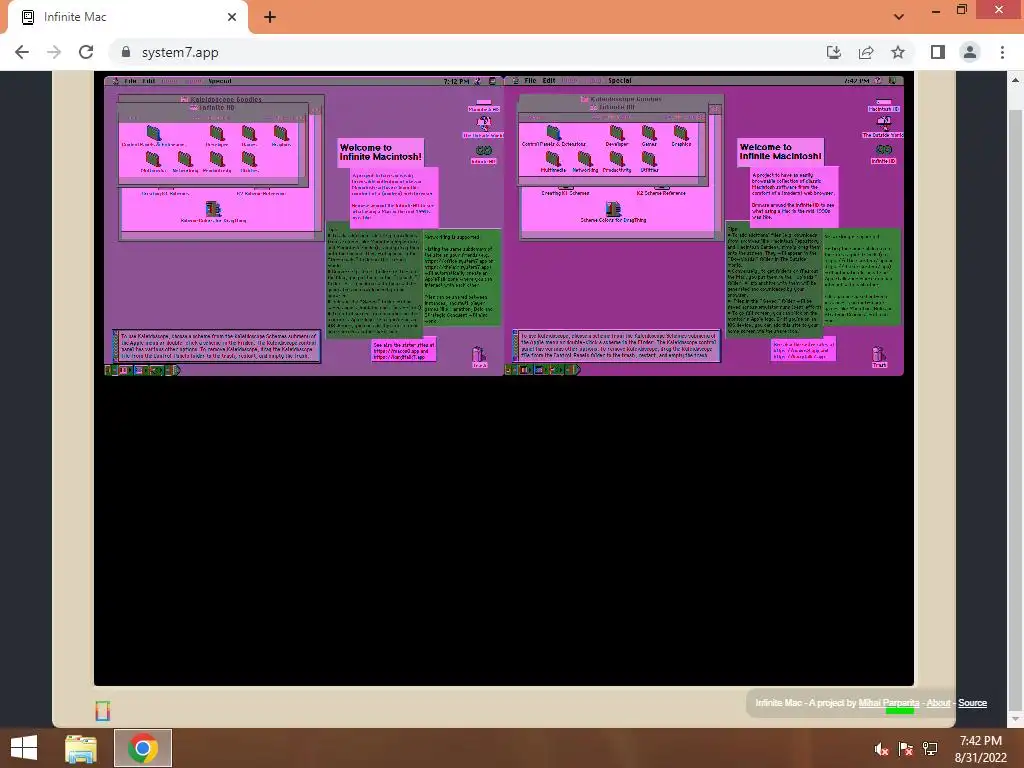Click the colorful screen icon below the emulator
The width and height of the screenshot is (1024, 768).
[x=103, y=711]
